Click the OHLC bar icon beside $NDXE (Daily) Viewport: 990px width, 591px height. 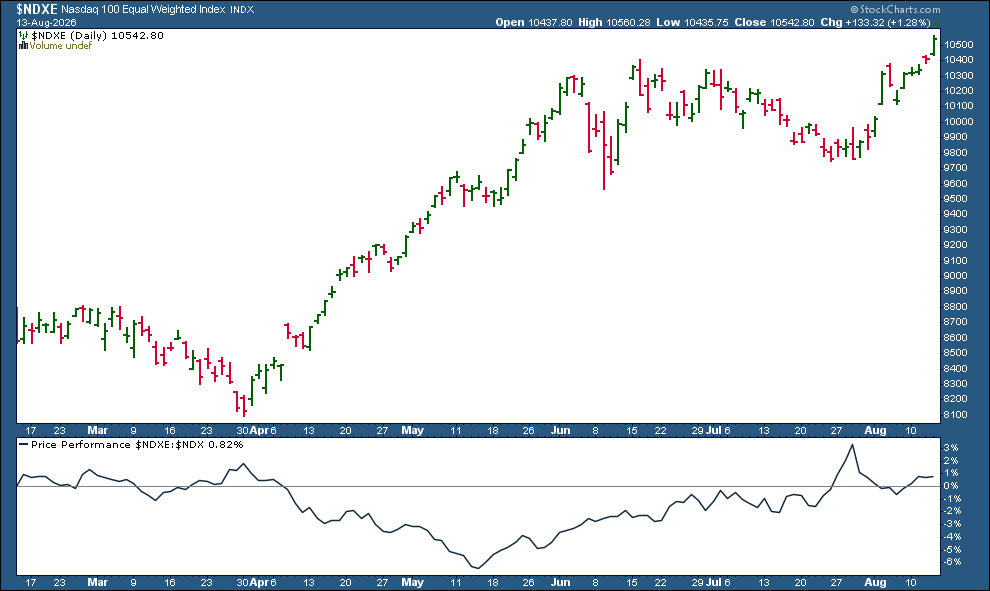23,35
